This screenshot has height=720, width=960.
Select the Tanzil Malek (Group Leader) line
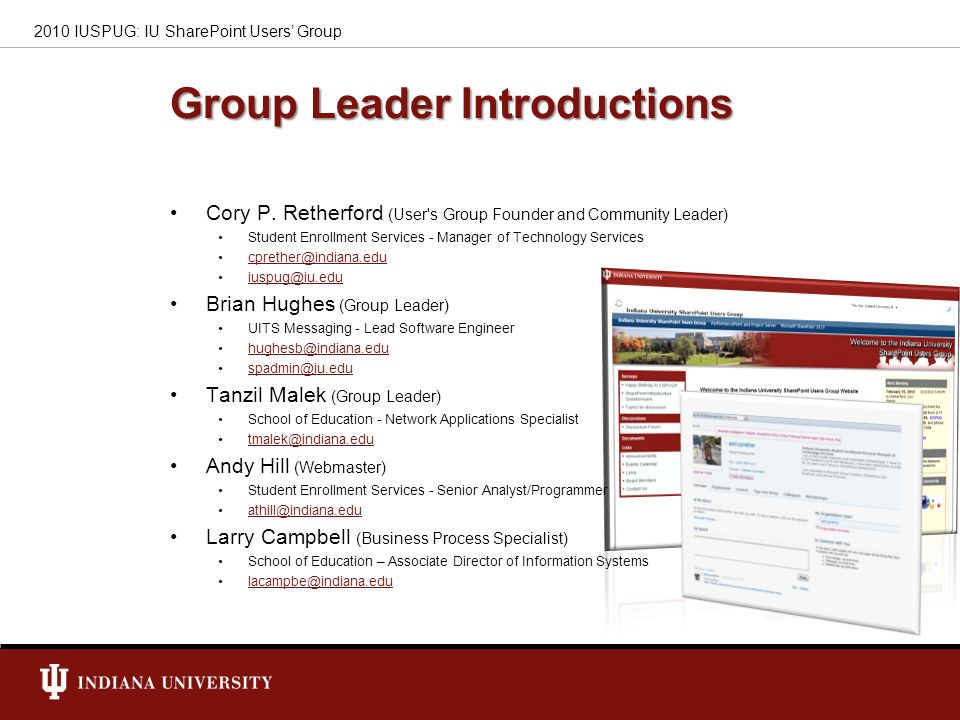tap(323, 396)
